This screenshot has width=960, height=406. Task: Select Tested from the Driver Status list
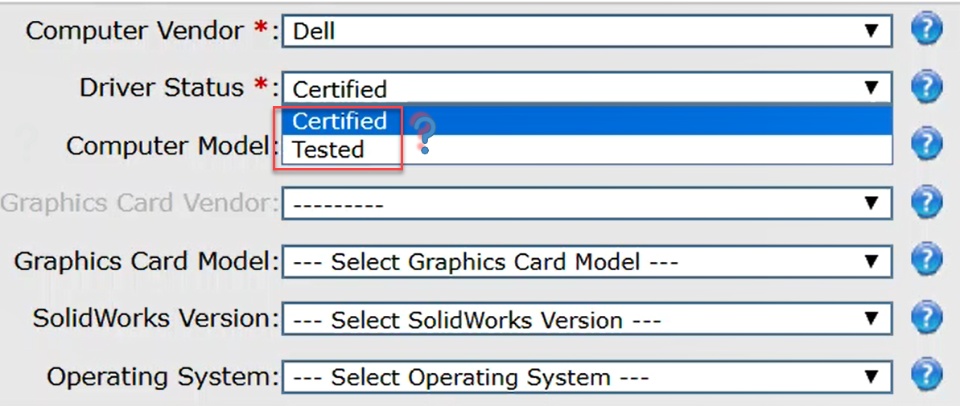328,150
